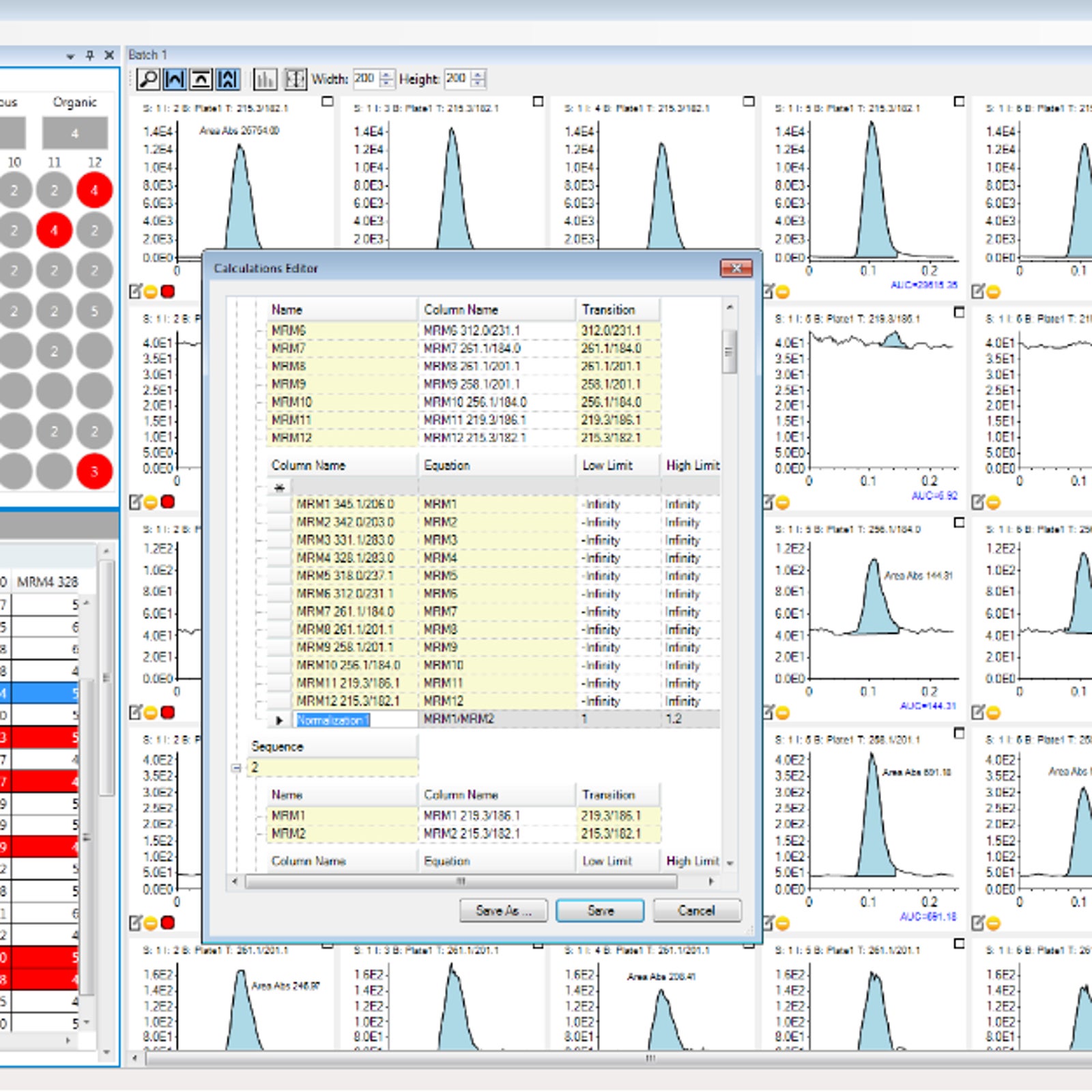Cancel the Calculations Editor dialog
Screen dimensions: 1092x1092
pos(697,910)
